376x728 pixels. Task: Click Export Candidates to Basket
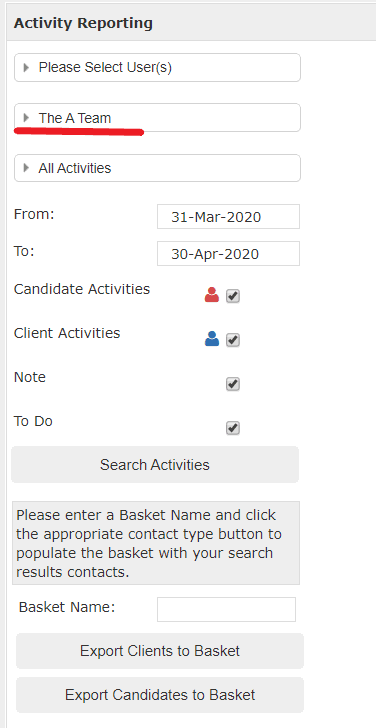click(160, 695)
